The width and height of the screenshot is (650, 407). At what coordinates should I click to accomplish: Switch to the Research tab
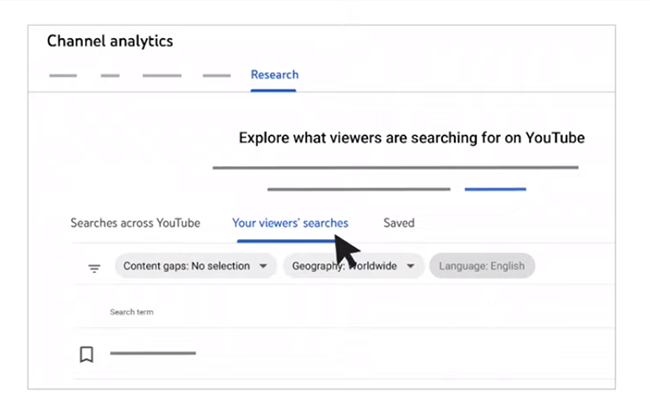point(274,75)
